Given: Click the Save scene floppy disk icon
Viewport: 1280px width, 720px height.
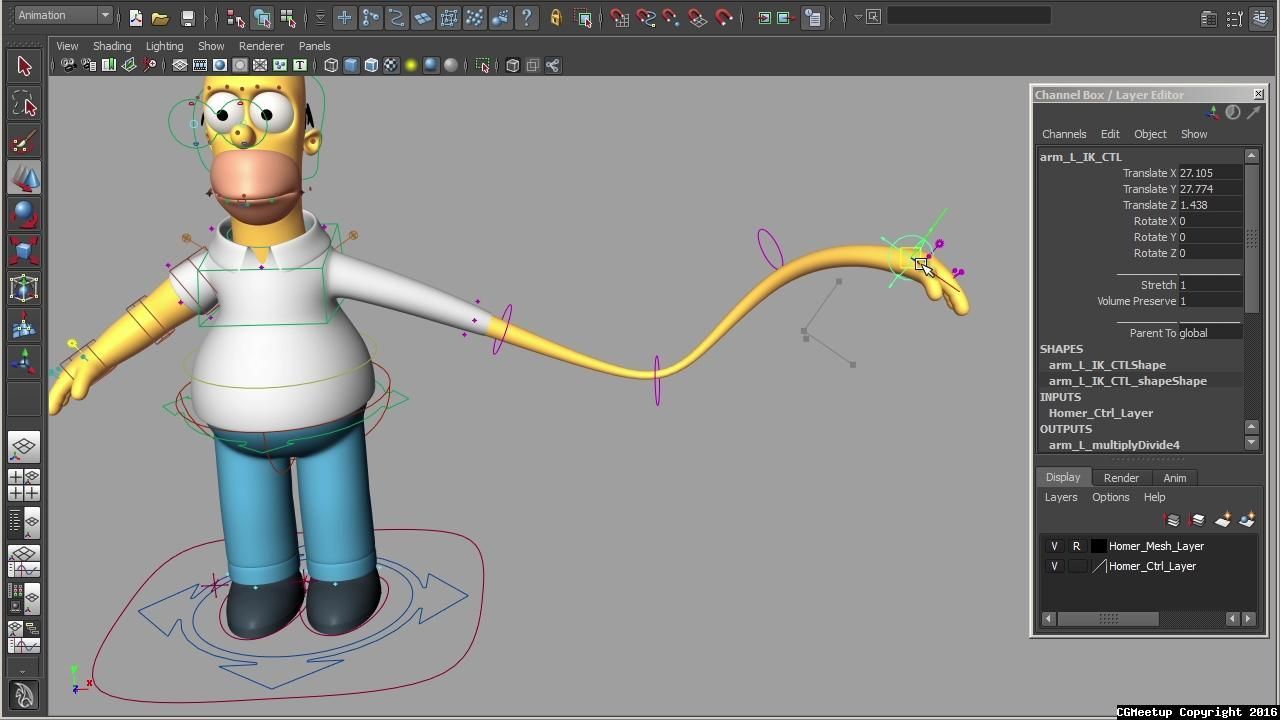Looking at the screenshot, I should click(x=187, y=17).
